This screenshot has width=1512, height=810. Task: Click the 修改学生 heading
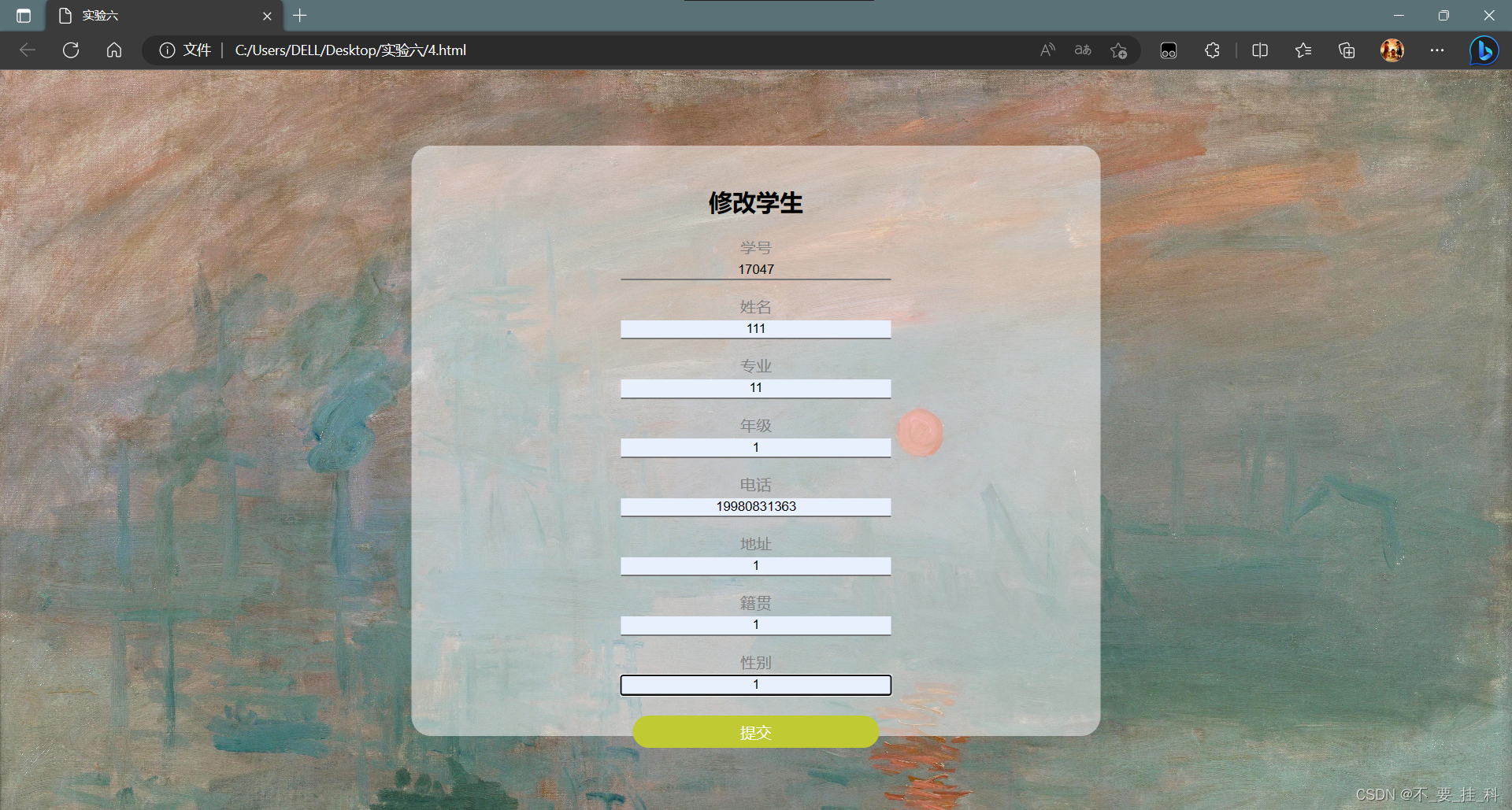point(756,203)
